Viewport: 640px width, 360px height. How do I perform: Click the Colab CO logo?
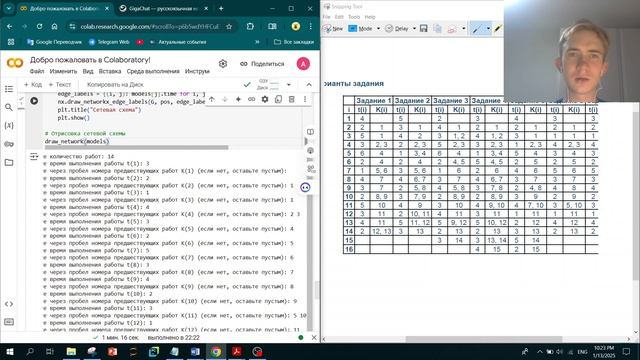[x=15, y=63]
